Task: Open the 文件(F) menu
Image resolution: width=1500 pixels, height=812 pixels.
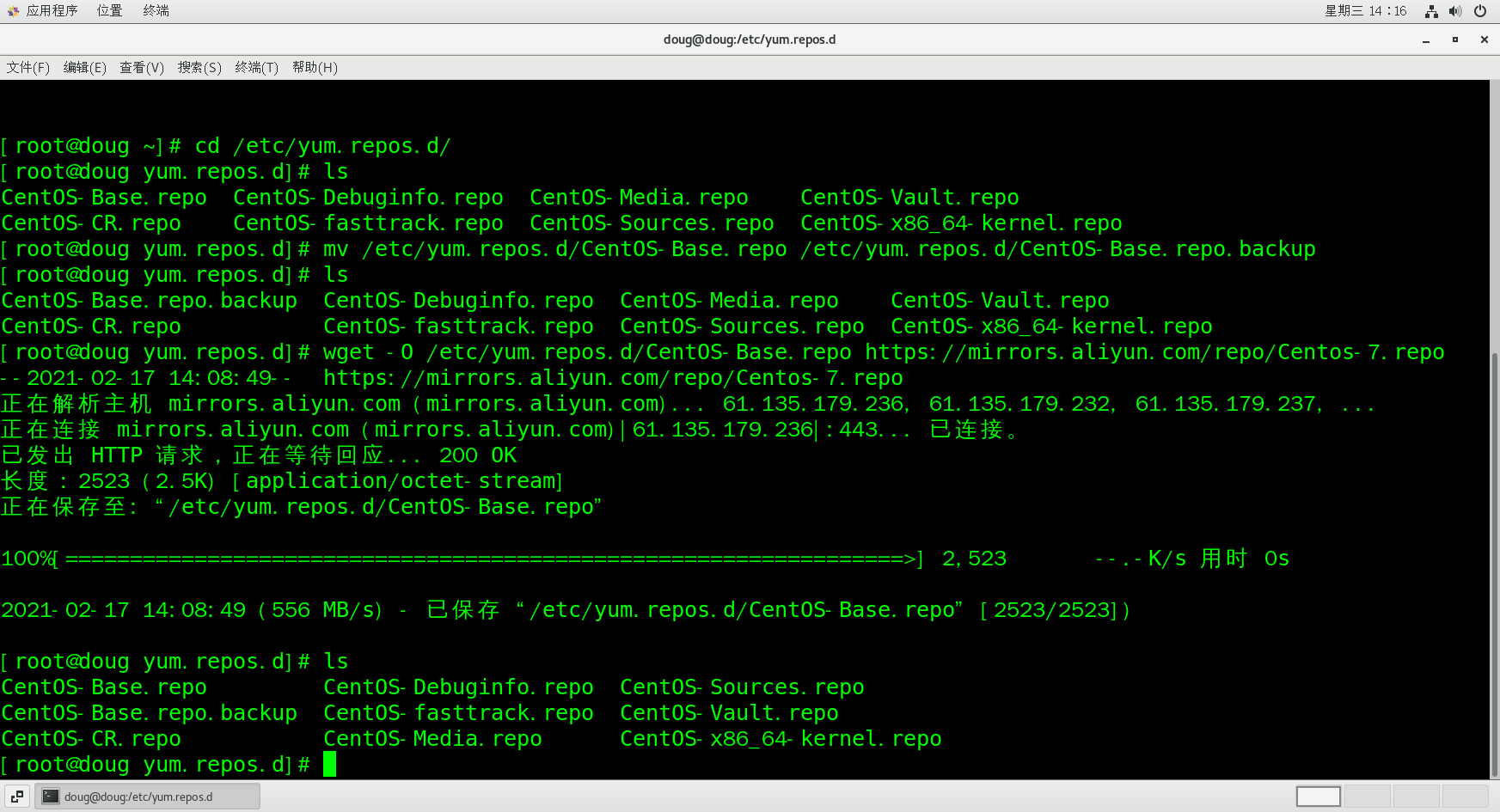Action: (x=28, y=68)
